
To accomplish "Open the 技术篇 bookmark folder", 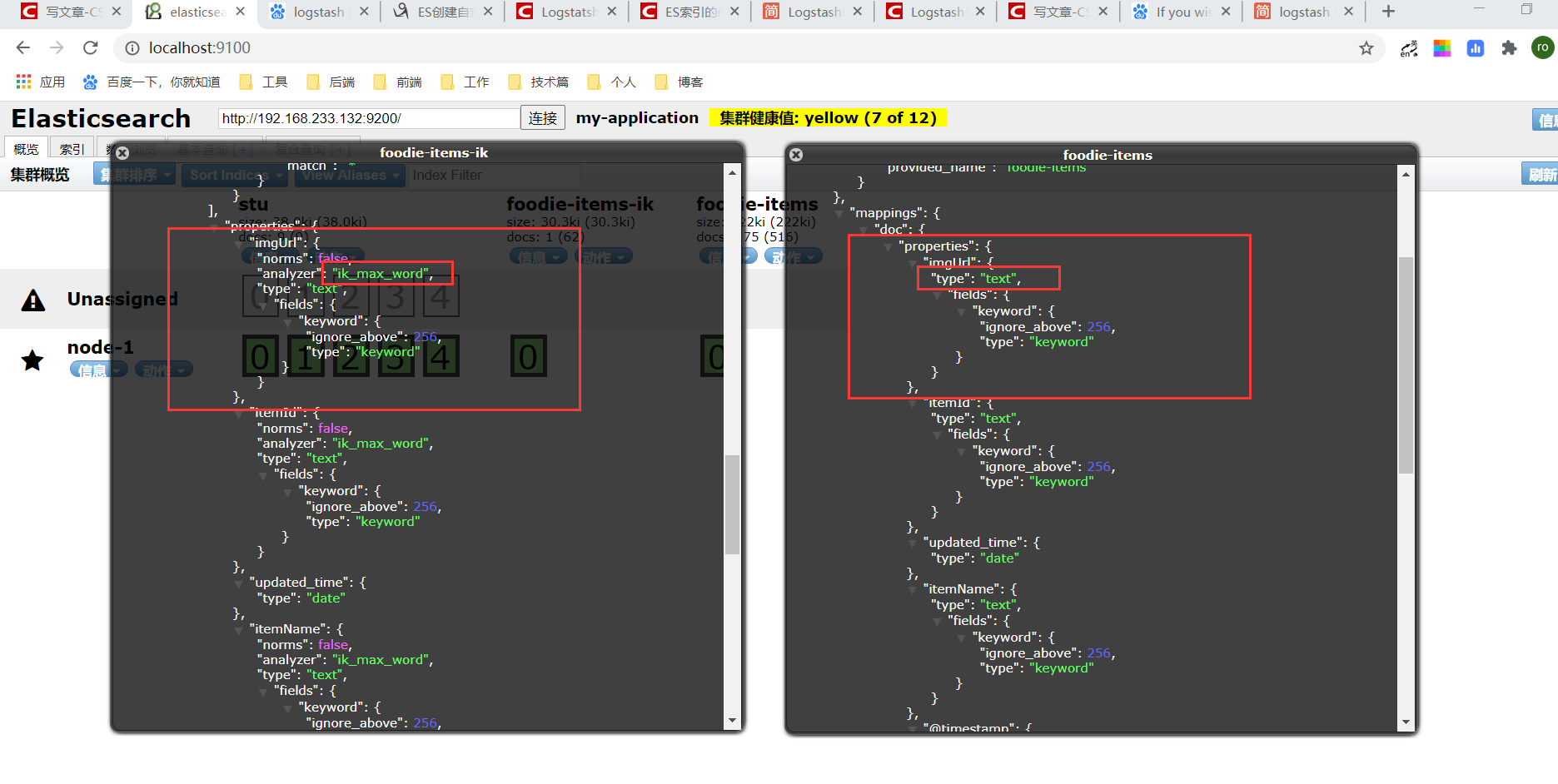I will [x=540, y=82].
